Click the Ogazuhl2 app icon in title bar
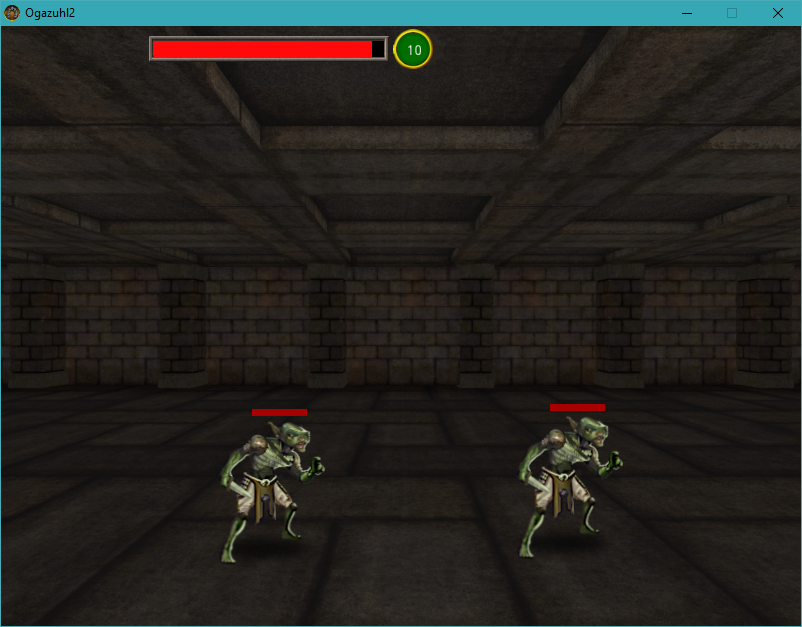The width and height of the screenshot is (802, 627). click(x=12, y=13)
